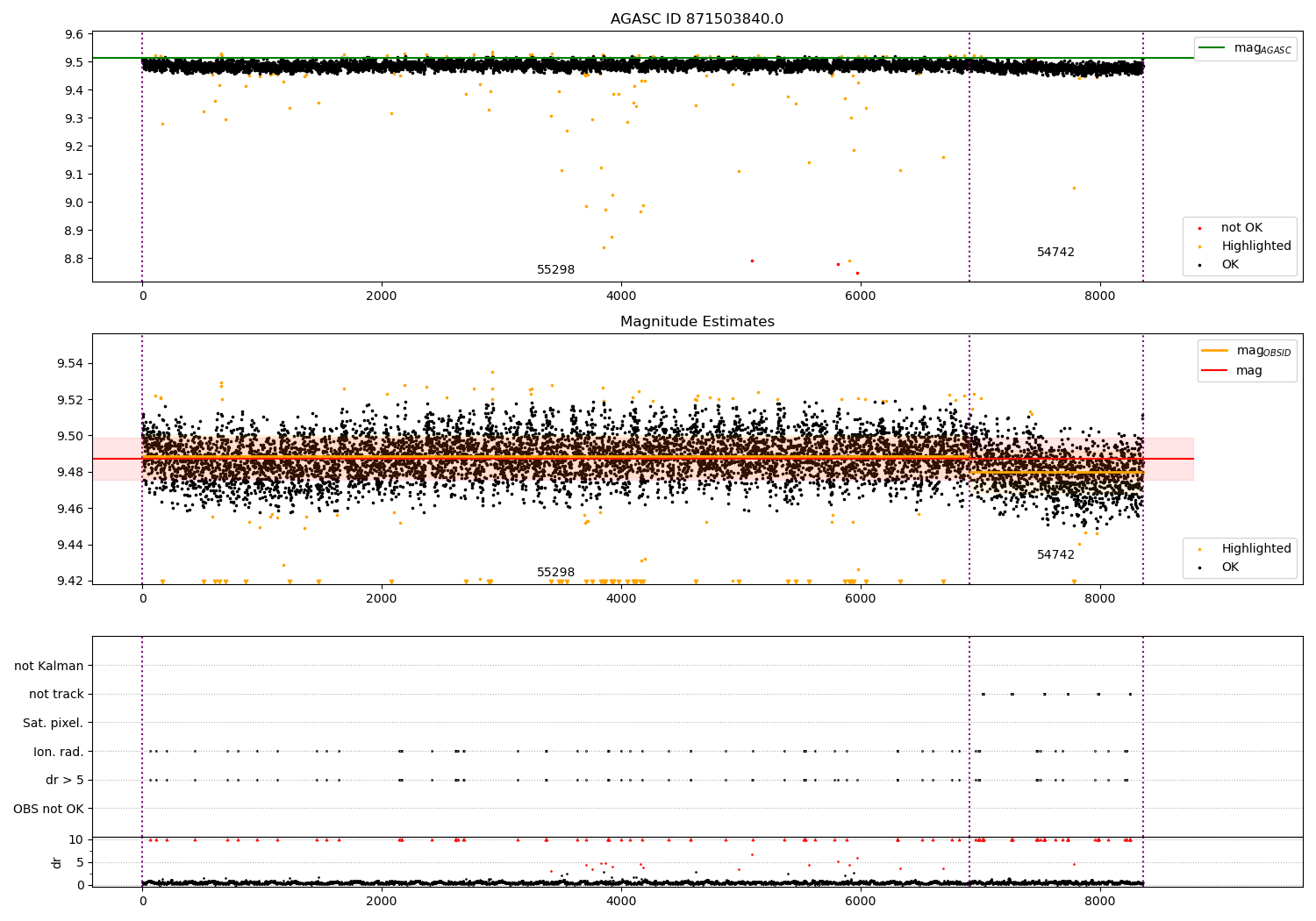This screenshot has height=921, width=1316.
Task: Click the '9.44' tick label on middle panel
Action: point(71,546)
